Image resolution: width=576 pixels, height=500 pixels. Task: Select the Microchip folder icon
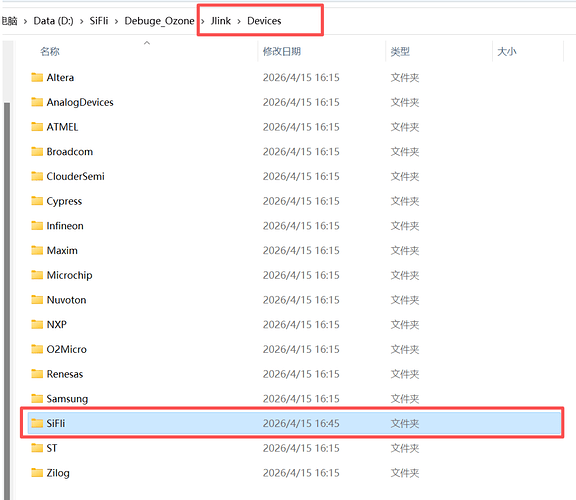[37, 275]
